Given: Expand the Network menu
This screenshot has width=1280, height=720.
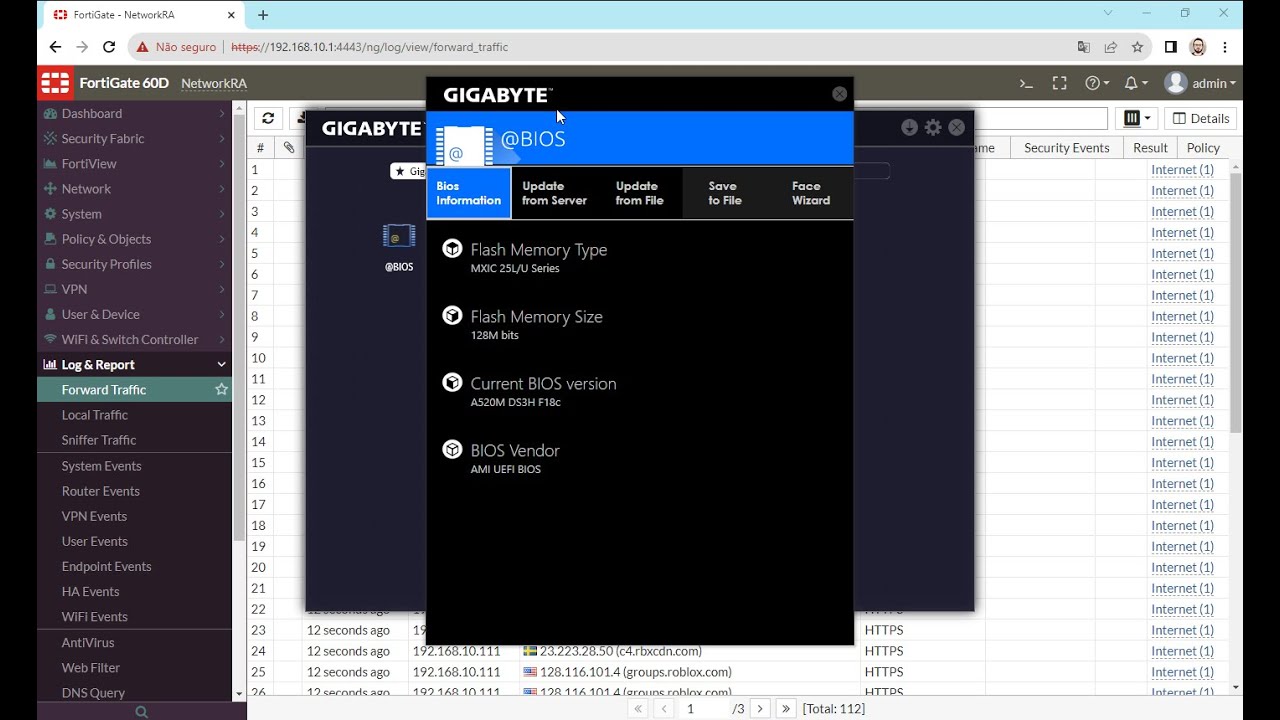Looking at the screenshot, I should click(x=134, y=188).
